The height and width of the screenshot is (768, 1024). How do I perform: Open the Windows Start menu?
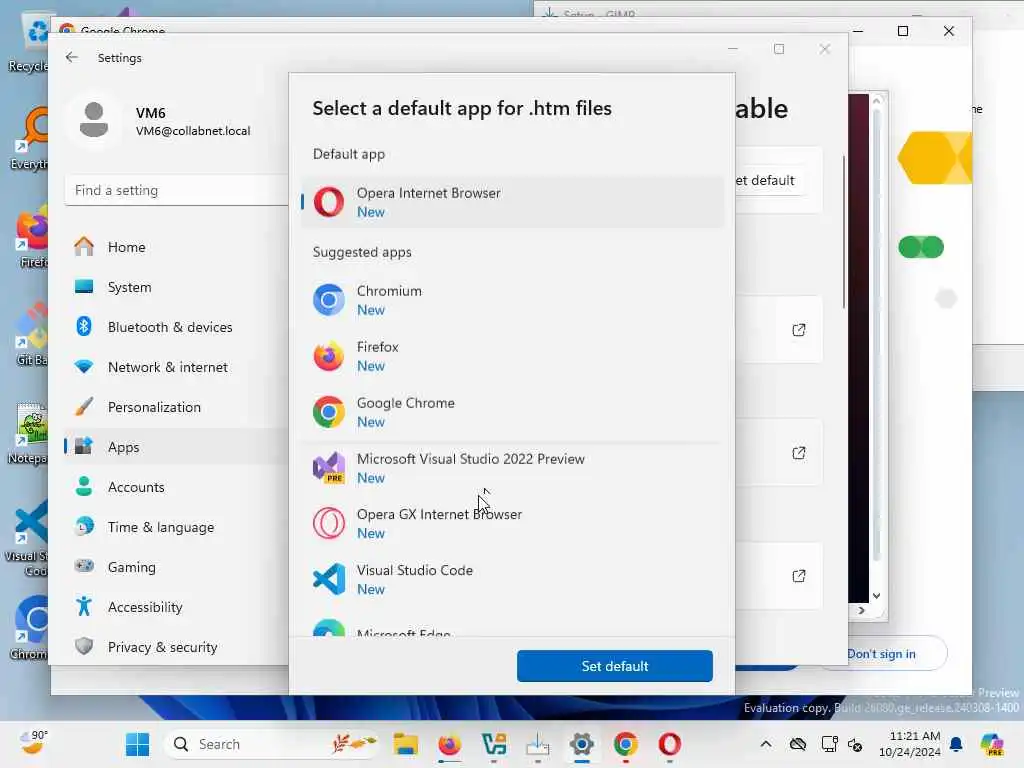[x=137, y=744]
